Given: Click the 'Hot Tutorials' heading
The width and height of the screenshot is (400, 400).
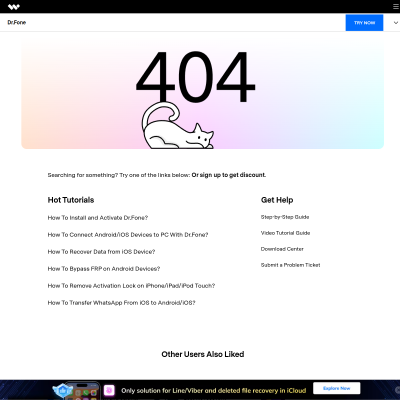Looking at the screenshot, I should [71, 200].
